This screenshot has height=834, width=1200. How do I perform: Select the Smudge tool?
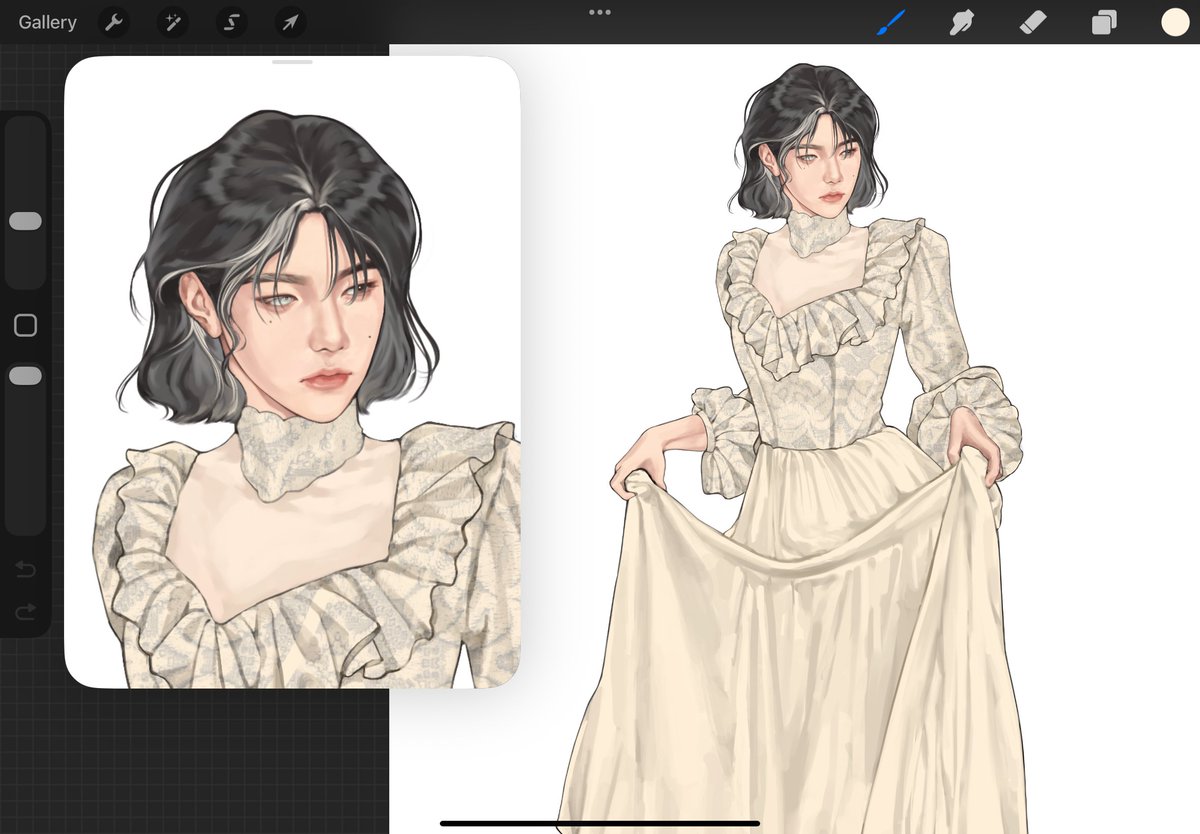point(961,22)
